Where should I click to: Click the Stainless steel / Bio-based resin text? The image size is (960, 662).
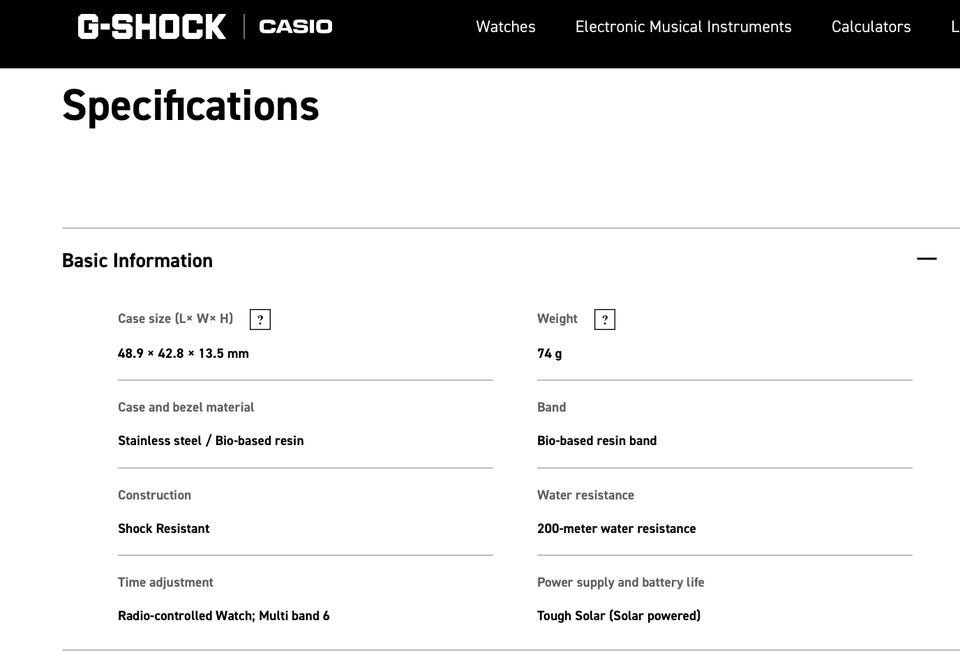(211, 440)
